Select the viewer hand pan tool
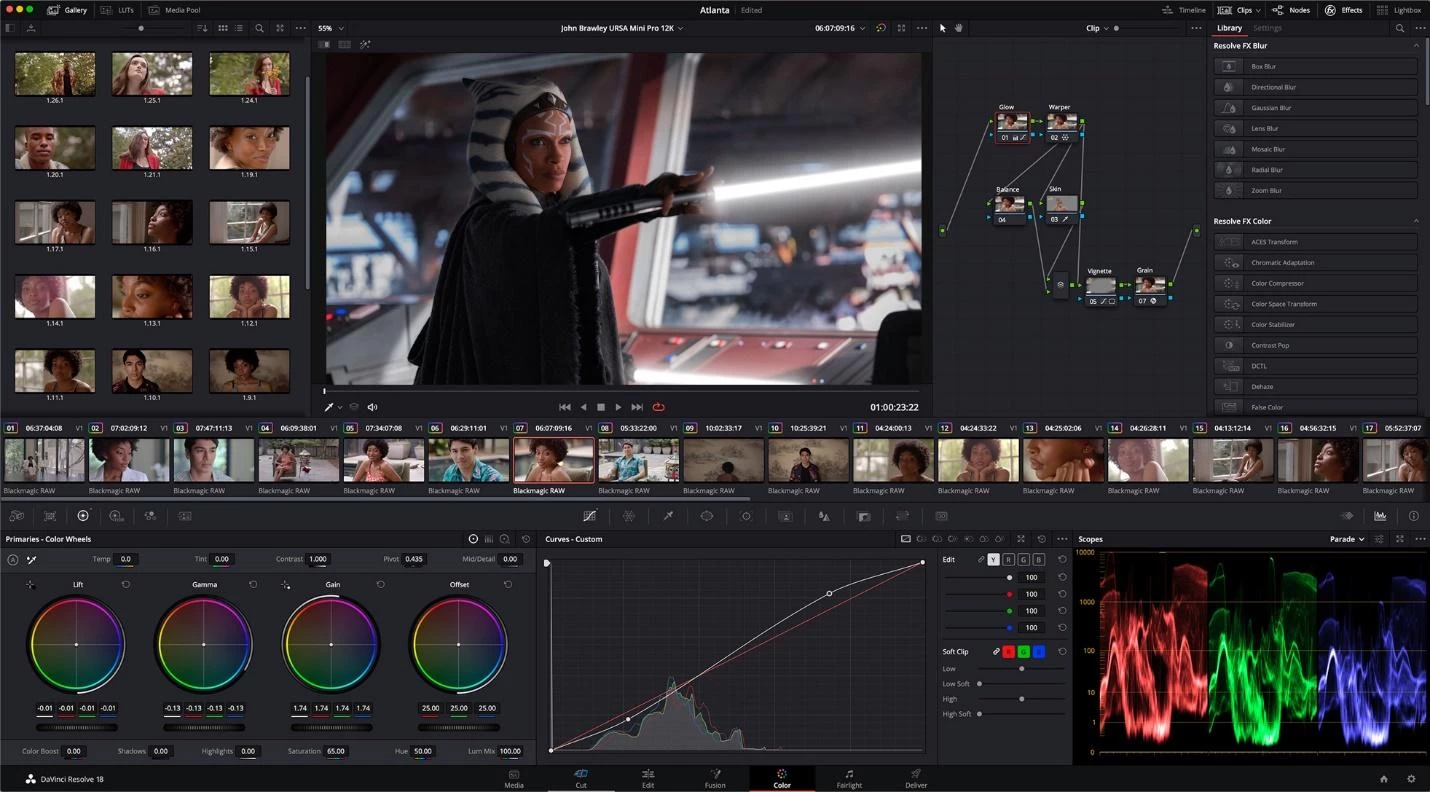1430x792 pixels. (958, 28)
